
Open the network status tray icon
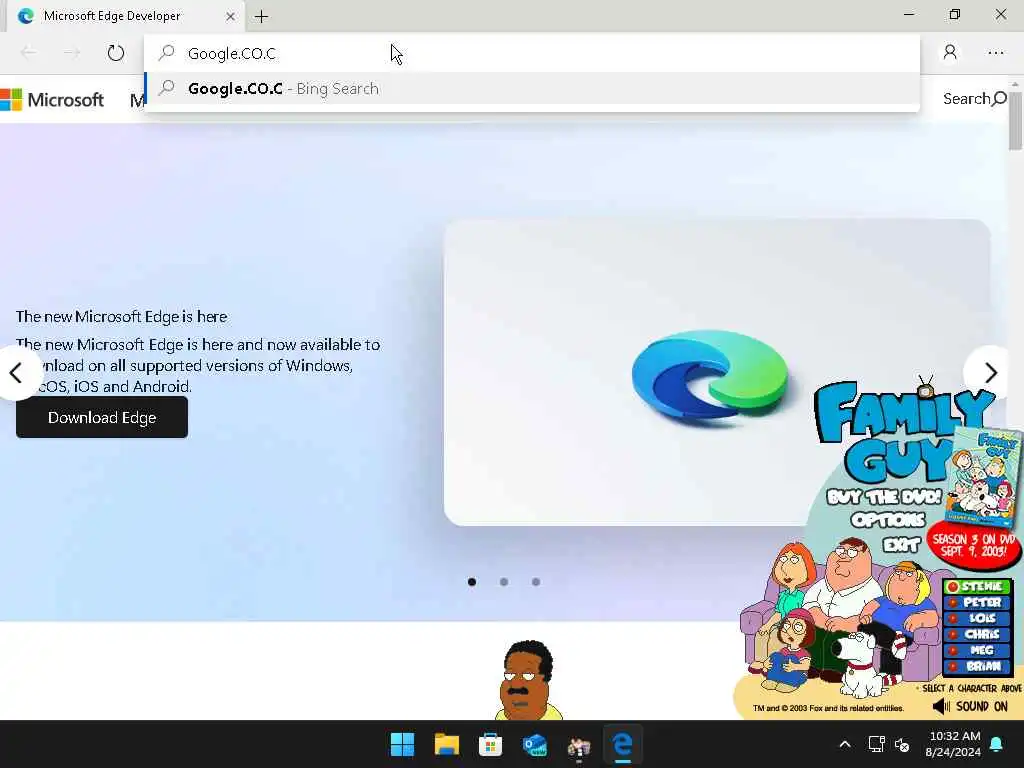876,744
